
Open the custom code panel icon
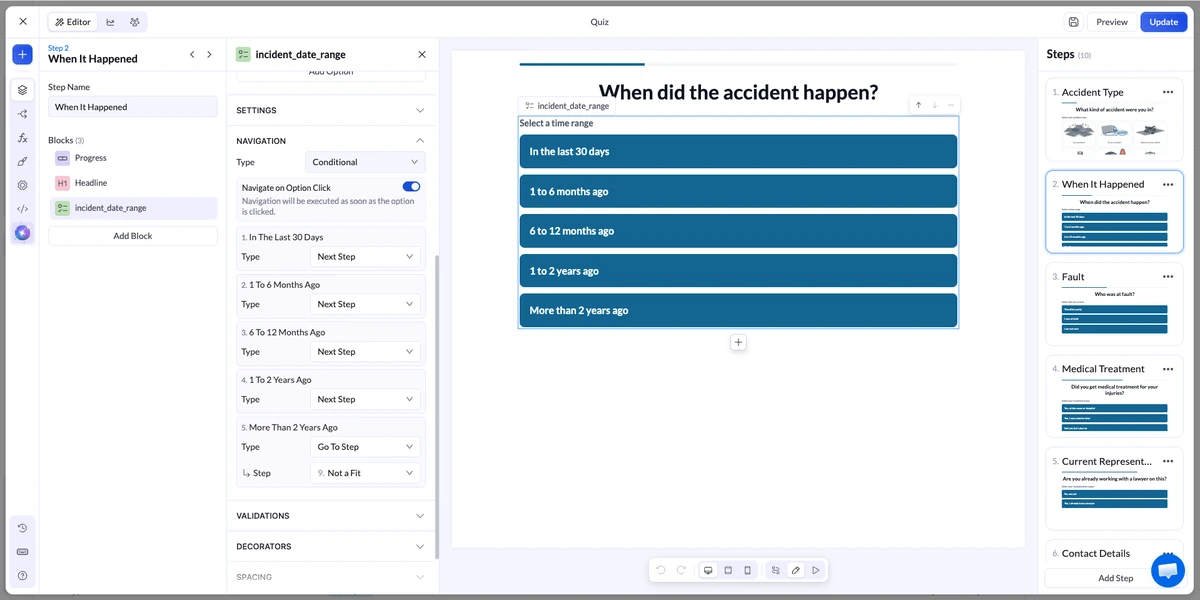pyautogui.click(x=22, y=209)
